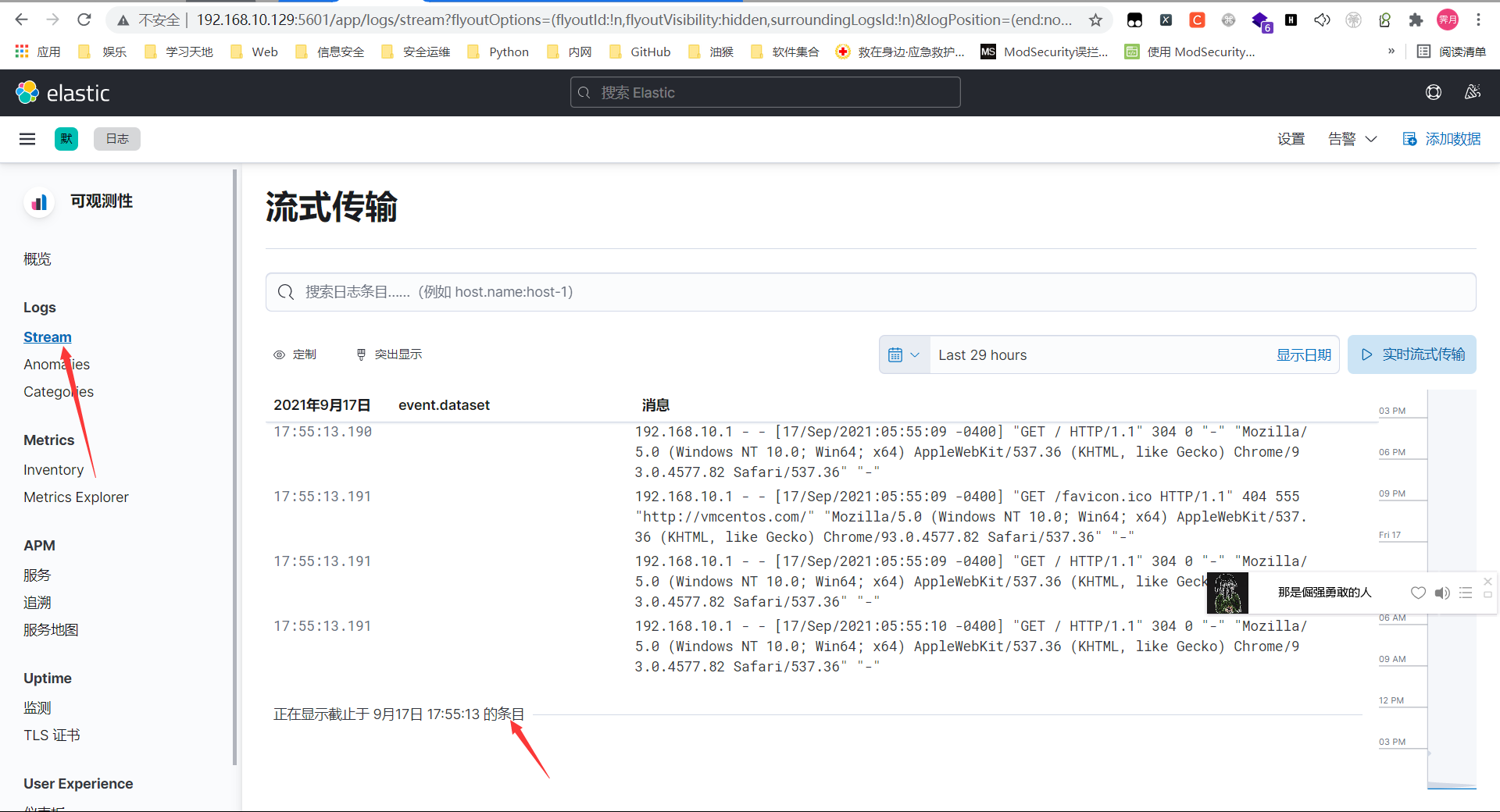Open the browser extensions puzzle icon
The image size is (1500, 812).
coord(1416,20)
